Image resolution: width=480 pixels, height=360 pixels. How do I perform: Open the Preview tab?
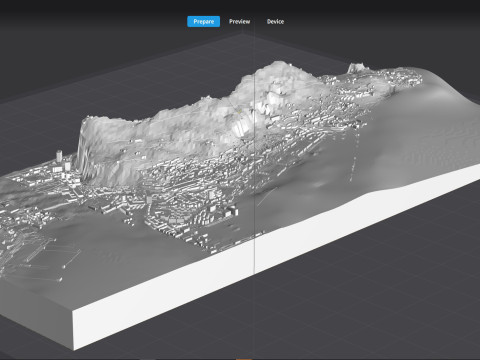239,22
